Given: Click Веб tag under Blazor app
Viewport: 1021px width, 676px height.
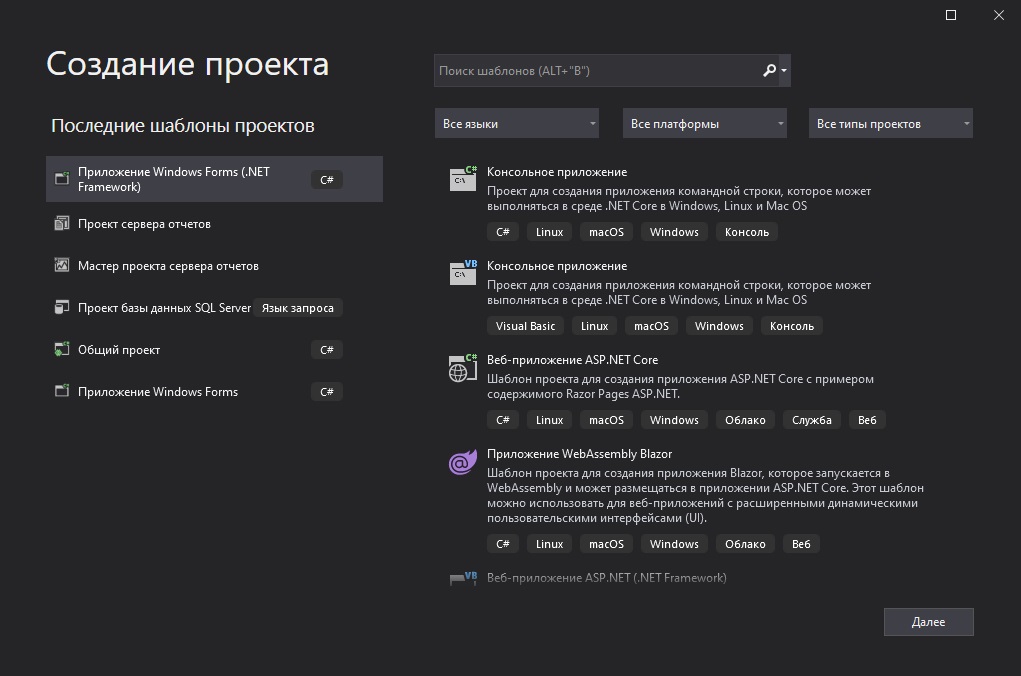Looking at the screenshot, I should point(801,544).
